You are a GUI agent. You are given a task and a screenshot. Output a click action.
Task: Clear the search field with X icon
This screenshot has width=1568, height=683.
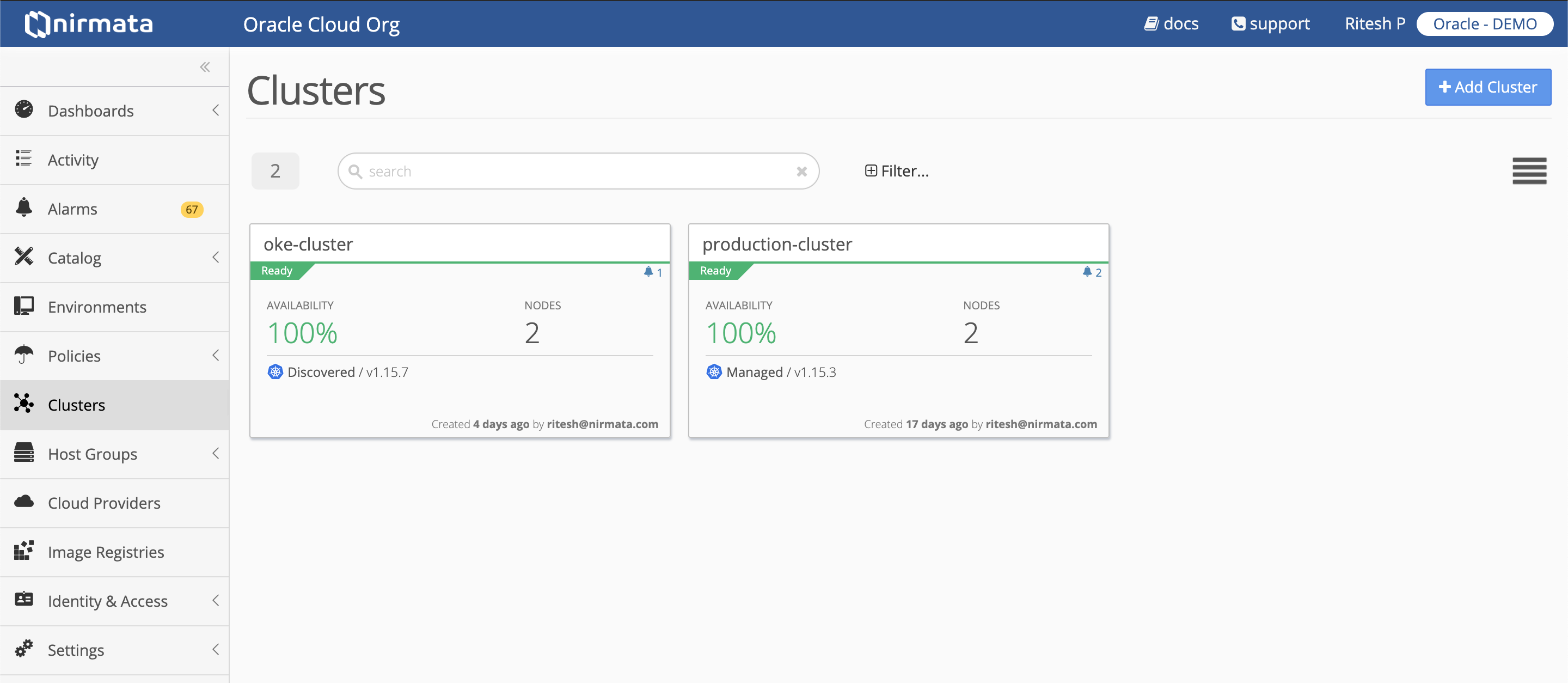[x=801, y=172]
